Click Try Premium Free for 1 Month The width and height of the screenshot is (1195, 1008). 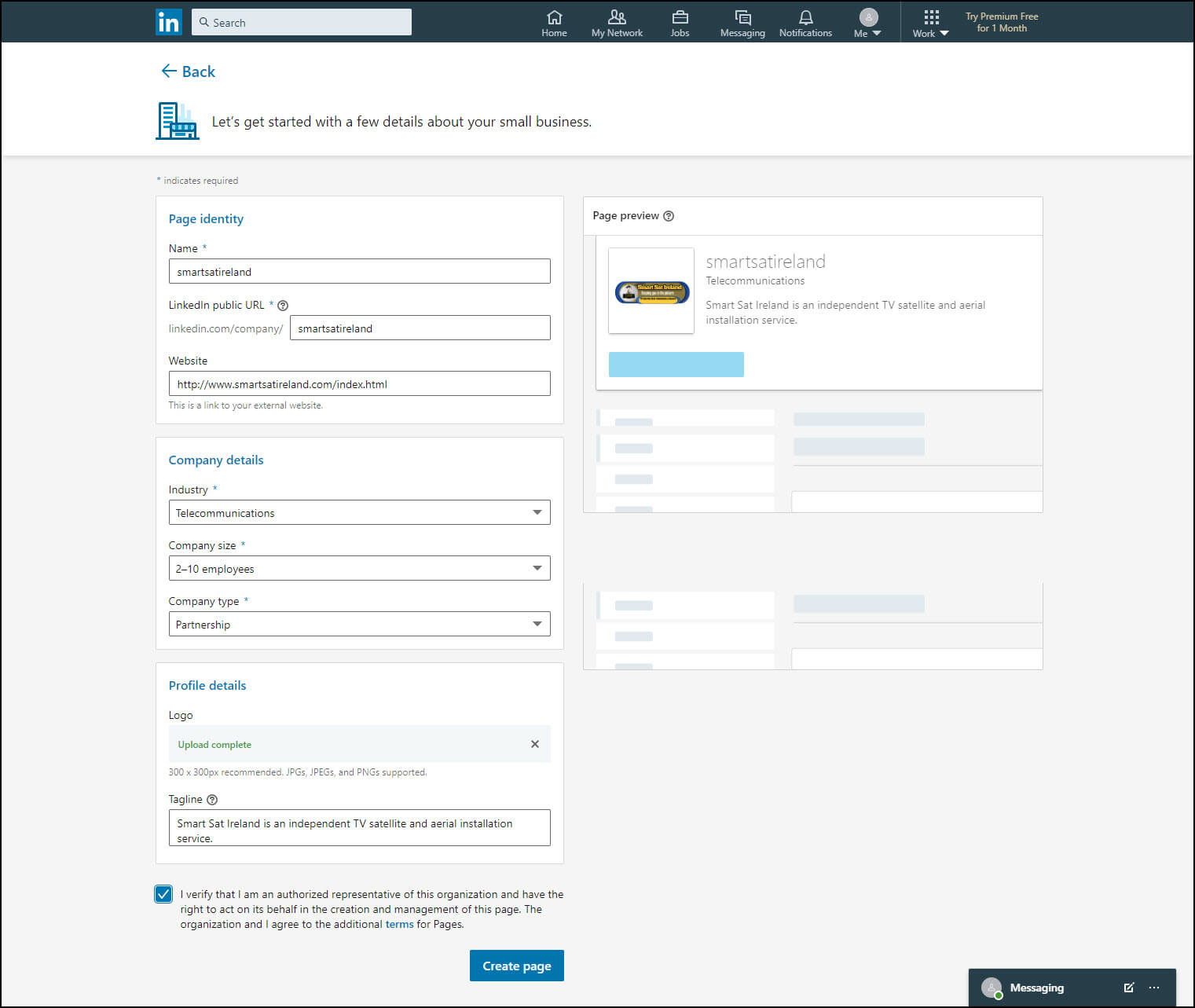pyautogui.click(x=1002, y=22)
